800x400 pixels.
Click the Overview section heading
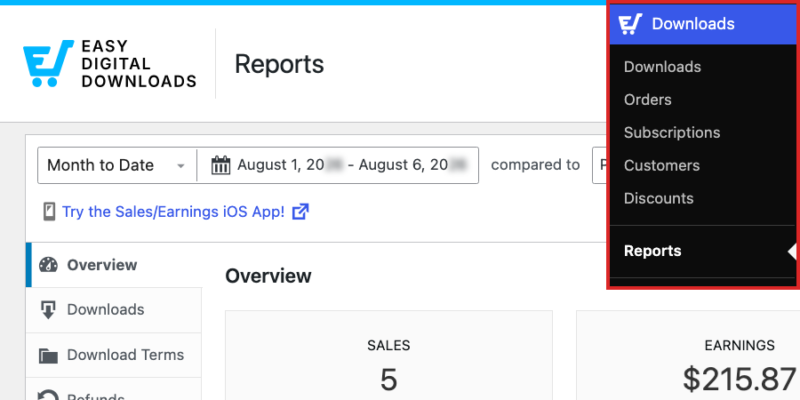tap(268, 276)
